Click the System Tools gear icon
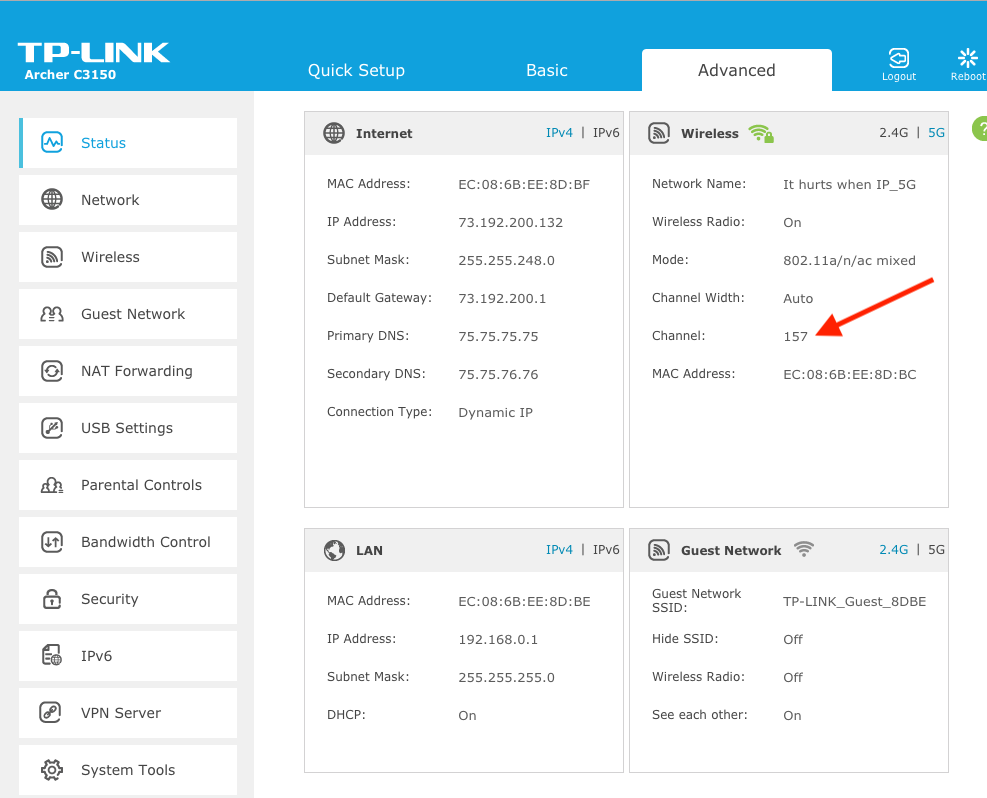Viewport: 987px width, 798px height. tap(52, 770)
